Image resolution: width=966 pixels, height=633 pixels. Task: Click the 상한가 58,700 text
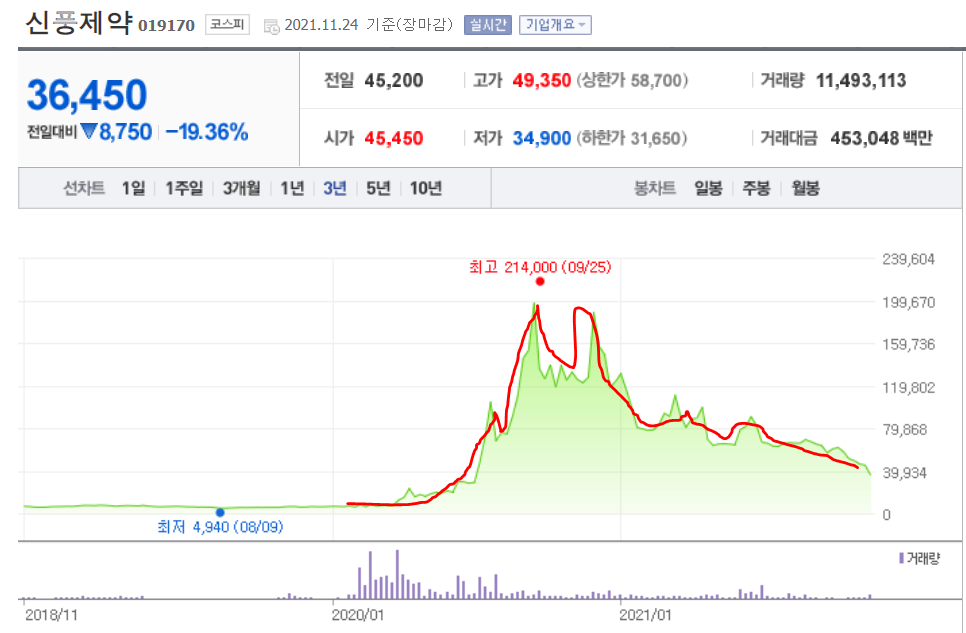click(x=632, y=80)
